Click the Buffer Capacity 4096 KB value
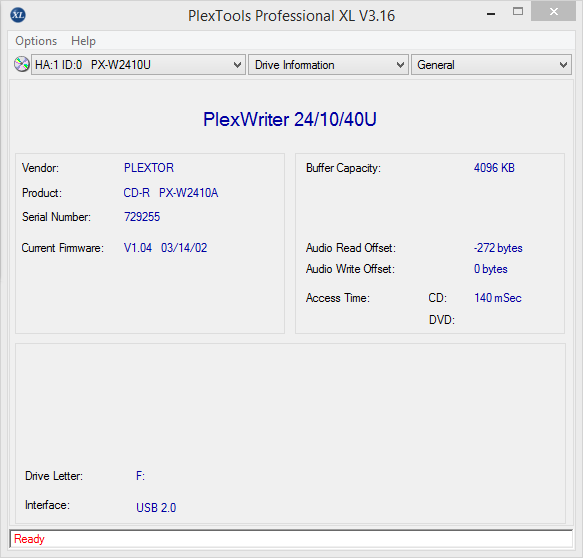The width and height of the screenshot is (583, 558). 494,168
